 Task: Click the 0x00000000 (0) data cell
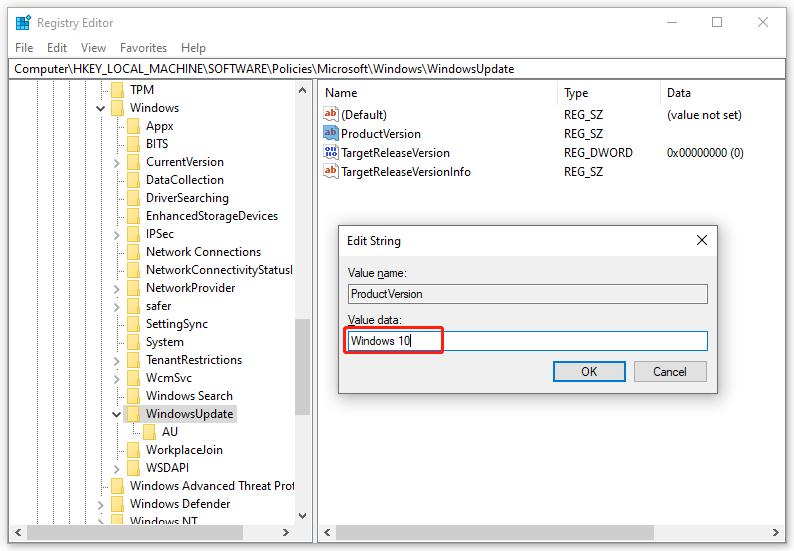point(705,152)
